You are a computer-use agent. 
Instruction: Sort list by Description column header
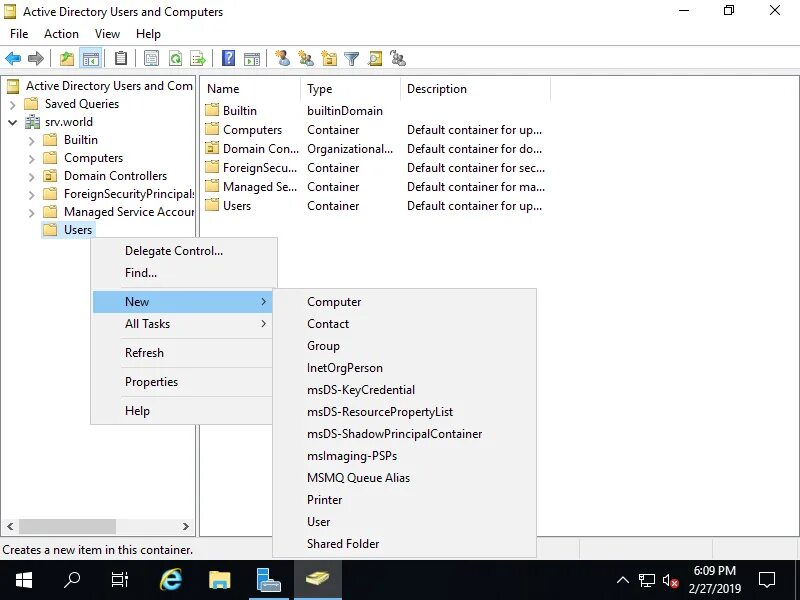476,89
